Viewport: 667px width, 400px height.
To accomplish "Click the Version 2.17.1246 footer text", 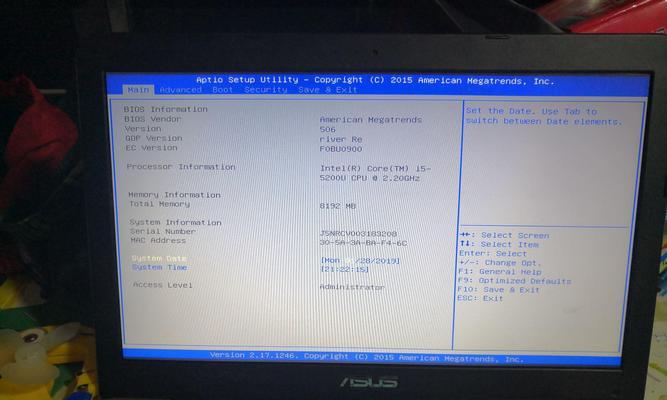I will coord(366,357).
